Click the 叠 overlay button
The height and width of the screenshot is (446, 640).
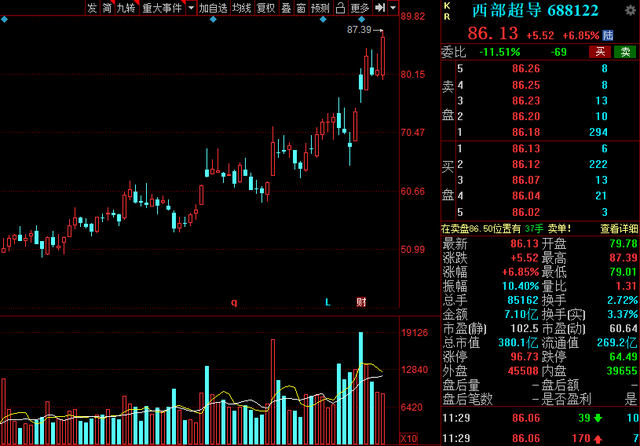286,8
